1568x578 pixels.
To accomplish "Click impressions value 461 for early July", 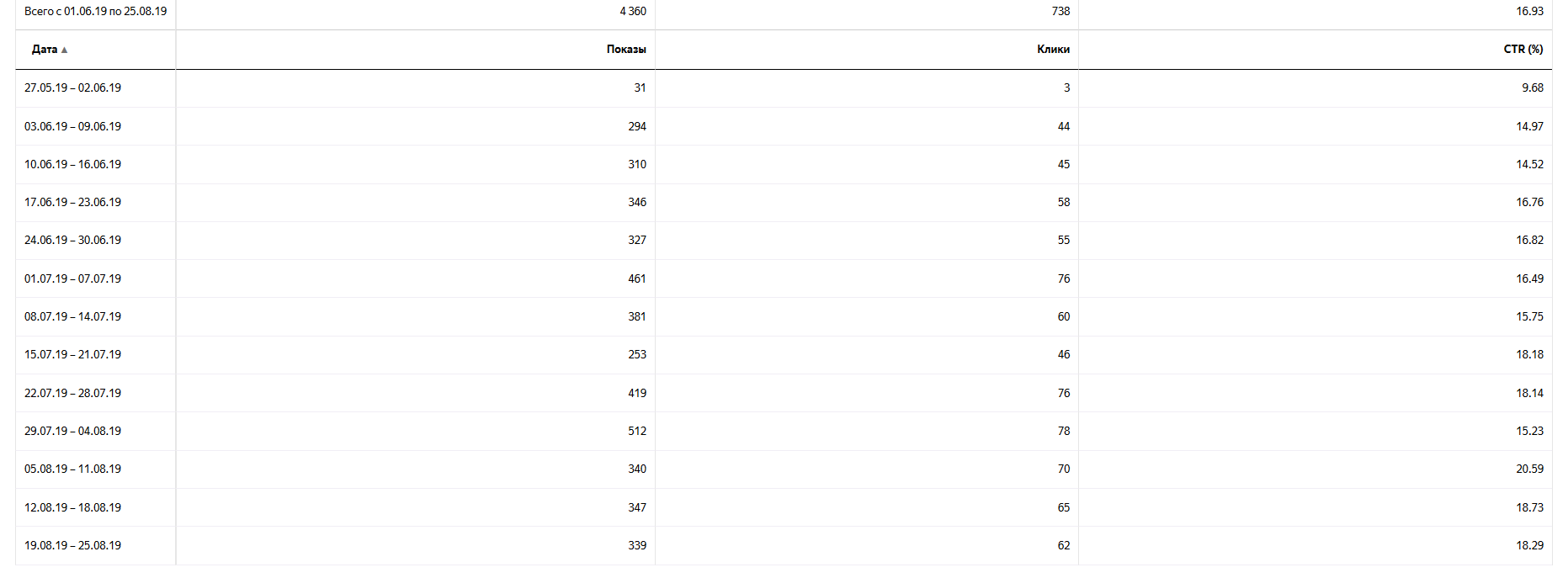I will [636, 278].
